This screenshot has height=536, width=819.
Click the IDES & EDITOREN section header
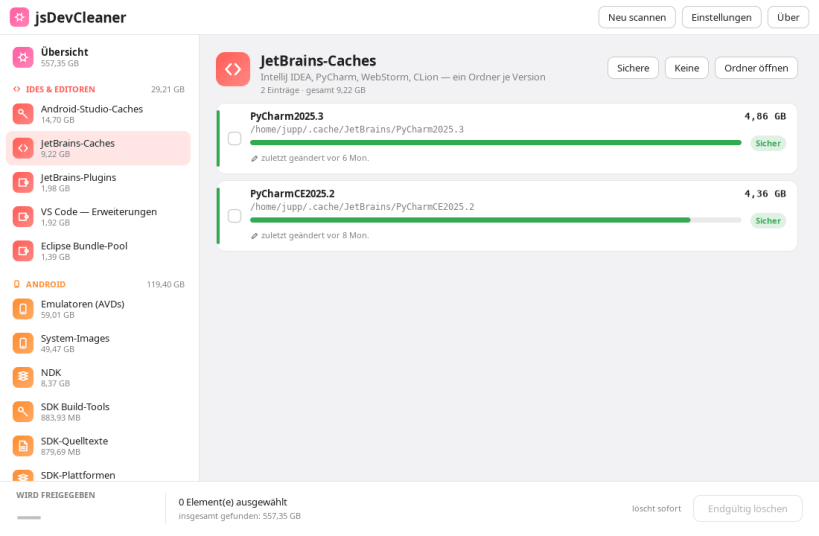[x=60, y=89]
